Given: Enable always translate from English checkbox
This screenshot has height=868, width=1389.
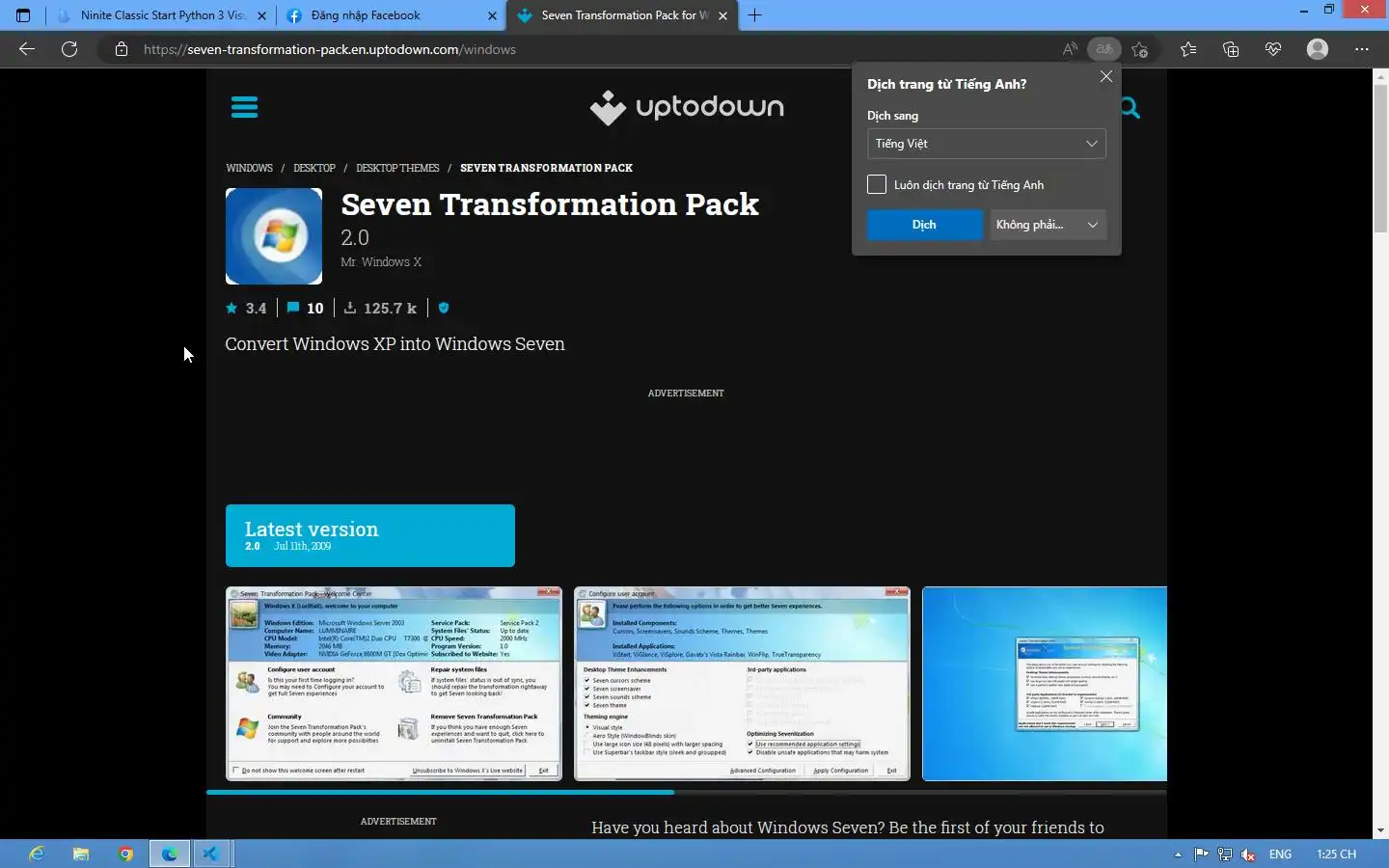Looking at the screenshot, I should click(x=877, y=184).
